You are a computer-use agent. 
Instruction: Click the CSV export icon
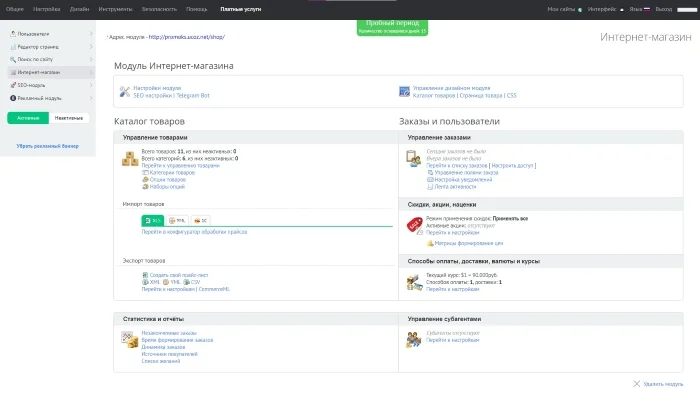click(187, 283)
